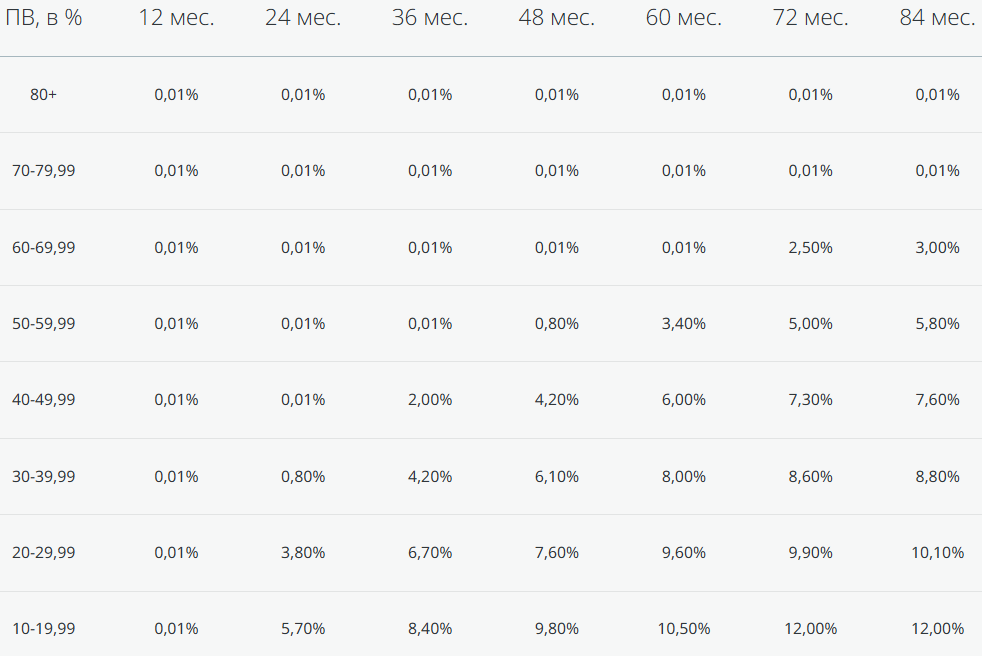Click the 3,40% cell under 60 мес.

click(684, 324)
